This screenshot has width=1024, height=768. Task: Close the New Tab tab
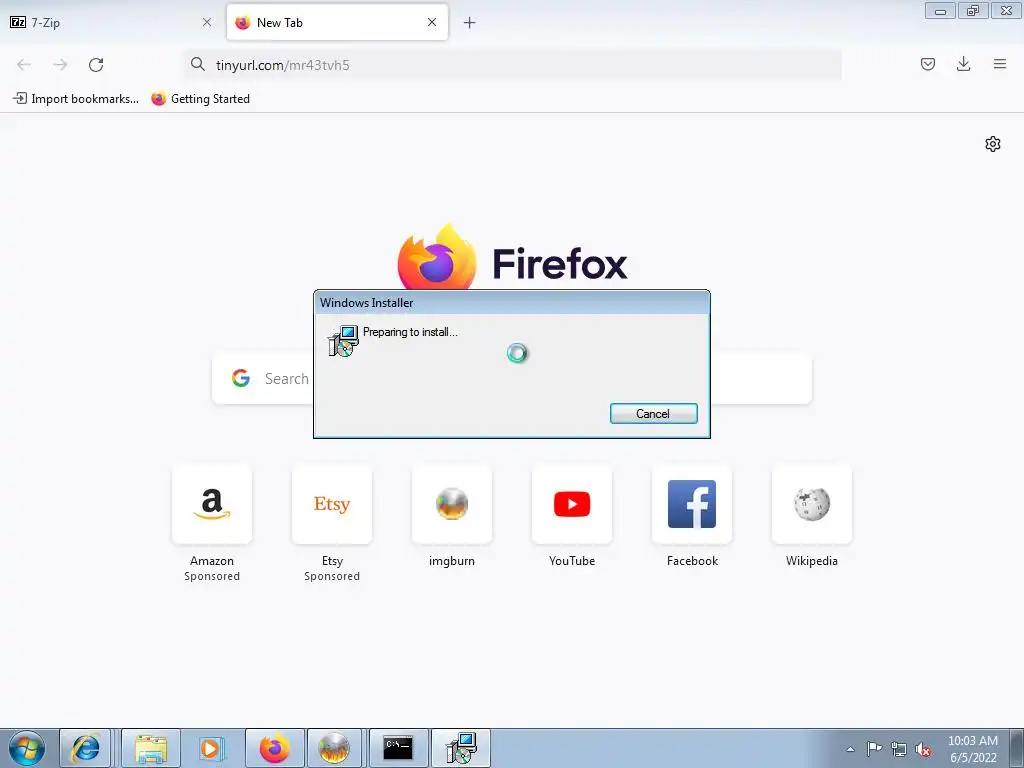coord(432,22)
